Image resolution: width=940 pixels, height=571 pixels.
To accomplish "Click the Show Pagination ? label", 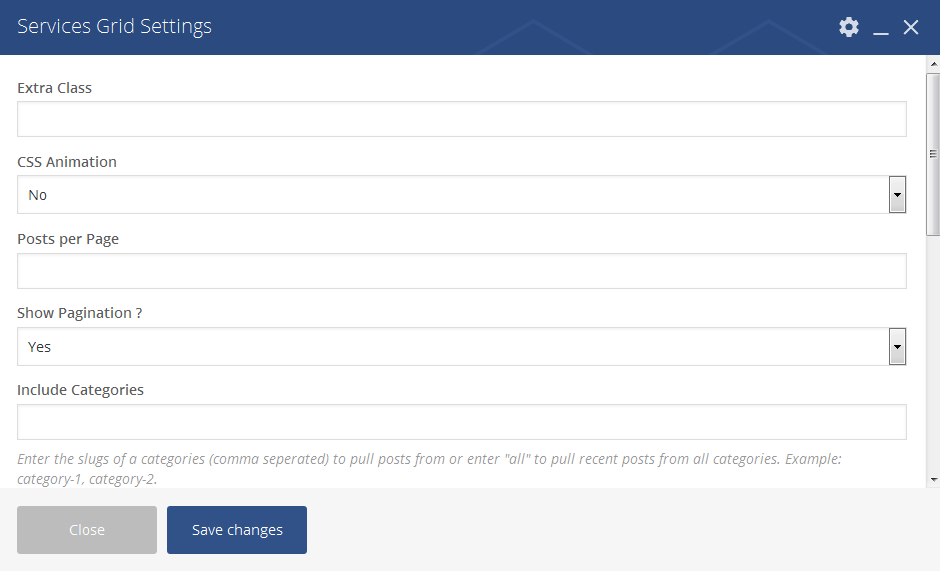I will [79, 313].
